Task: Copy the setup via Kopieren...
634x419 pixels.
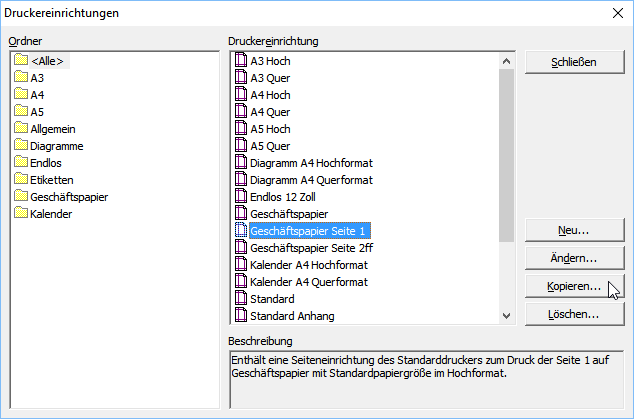Action: click(575, 286)
